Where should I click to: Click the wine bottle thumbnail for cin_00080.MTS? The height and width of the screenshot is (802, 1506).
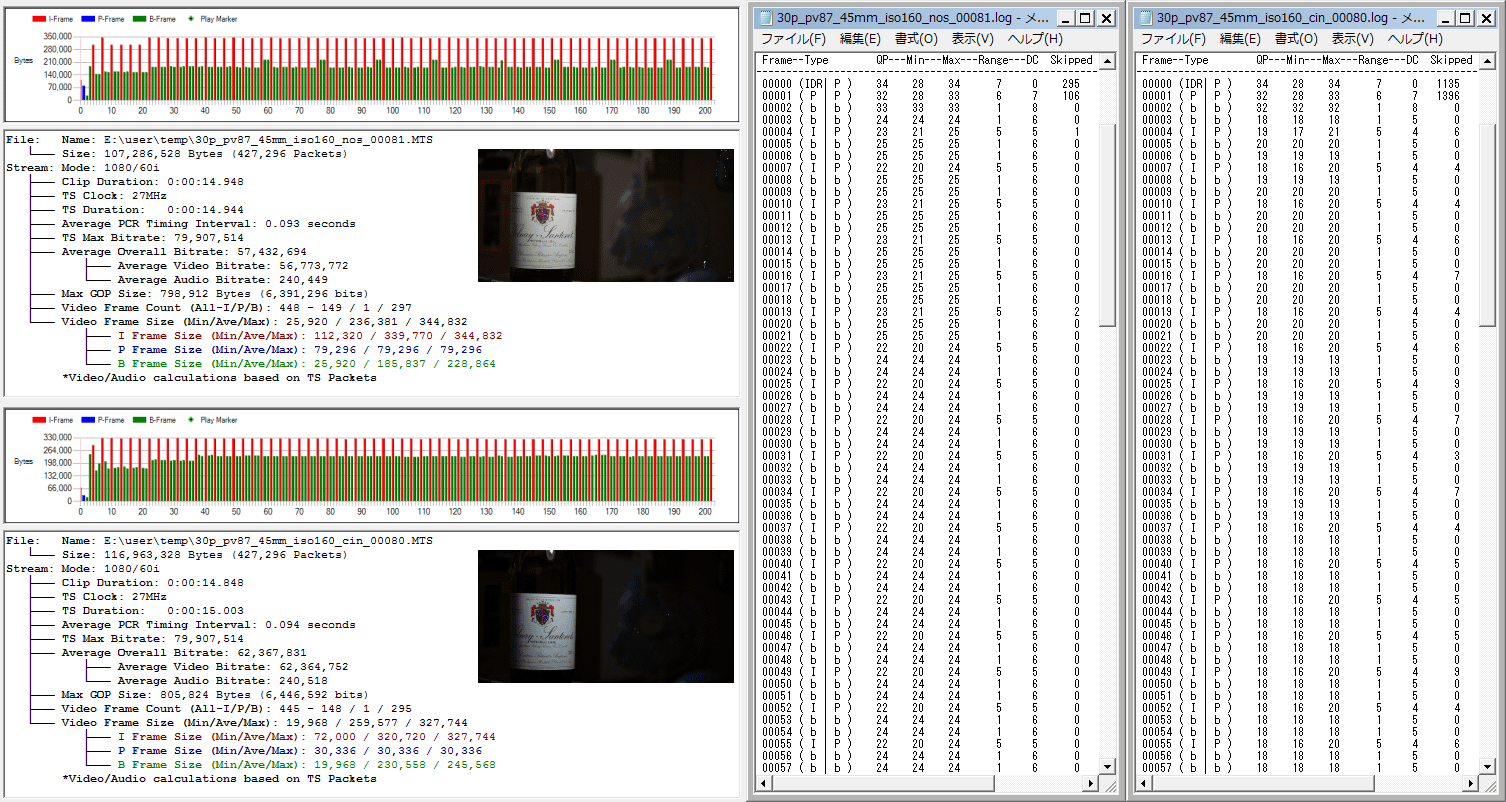tap(605, 616)
